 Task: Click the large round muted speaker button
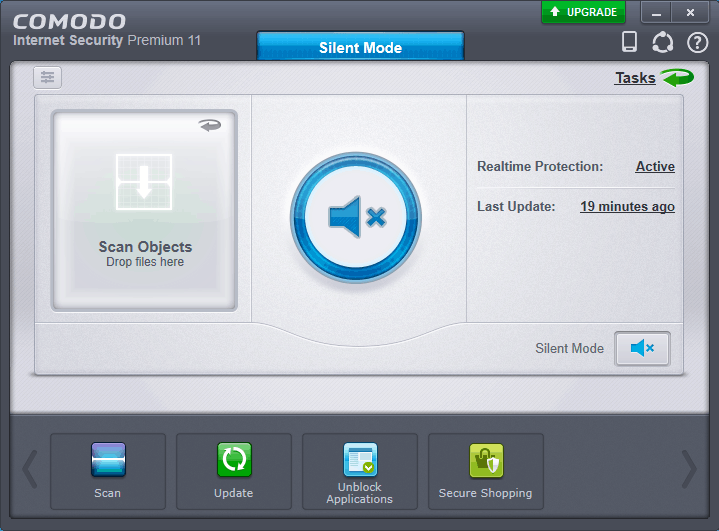click(356, 217)
